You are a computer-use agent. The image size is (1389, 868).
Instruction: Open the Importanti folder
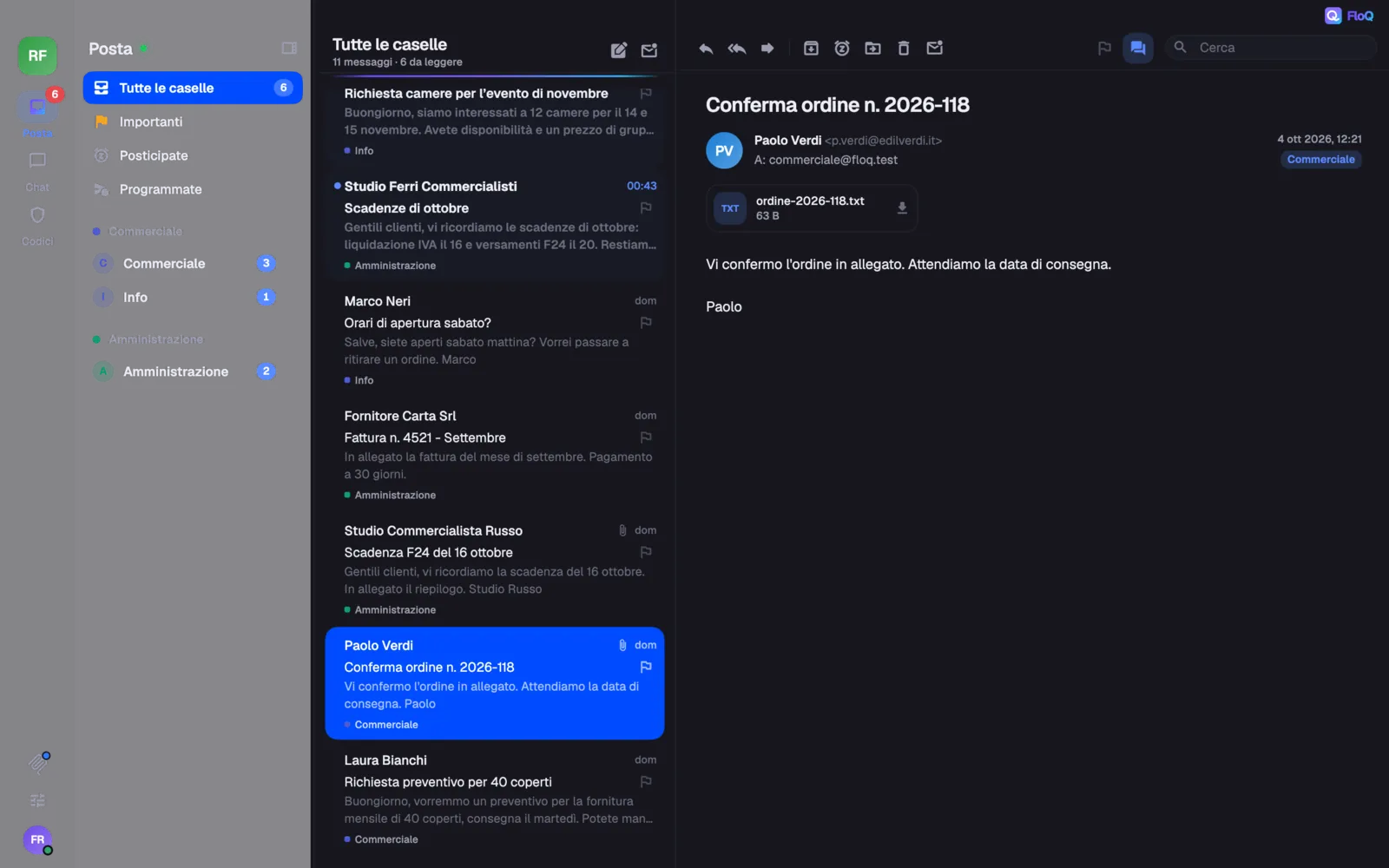click(x=193, y=122)
